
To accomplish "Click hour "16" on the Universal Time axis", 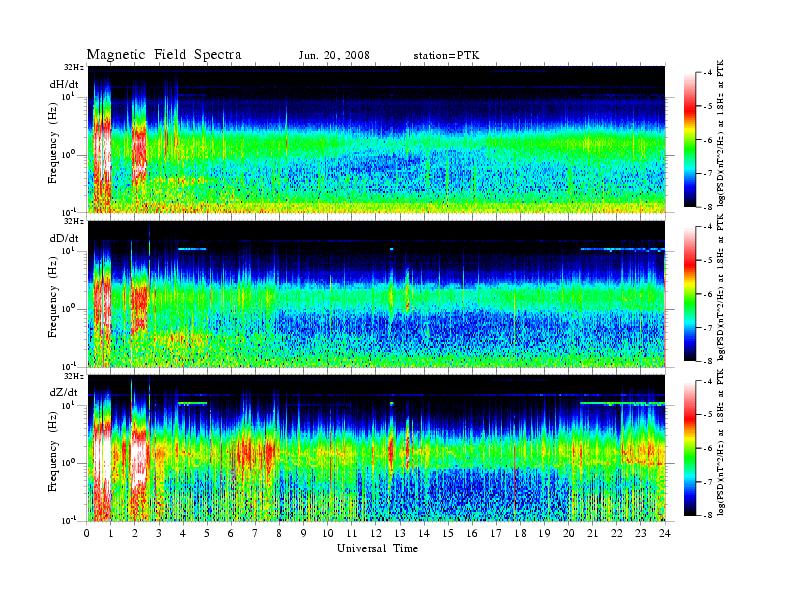I will [x=472, y=533].
